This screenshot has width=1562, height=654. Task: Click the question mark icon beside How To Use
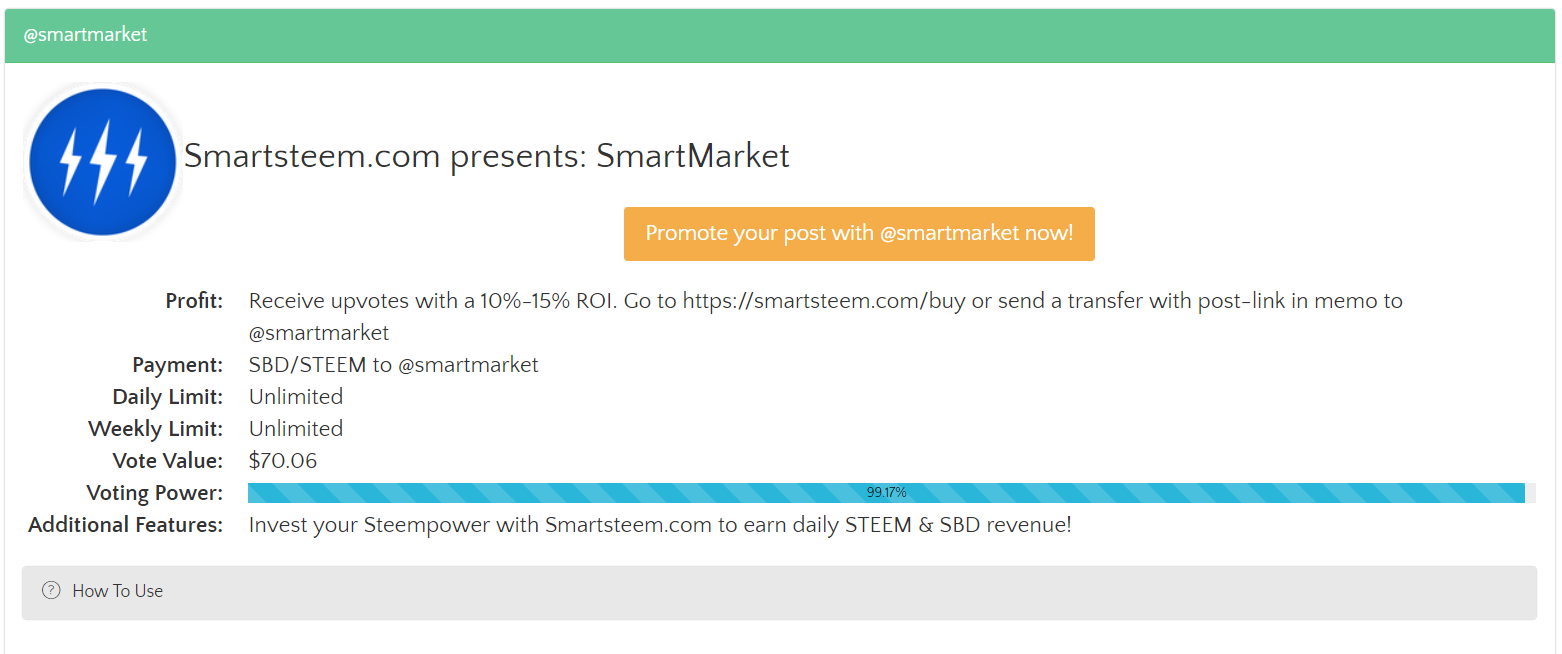(x=51, y=590)
